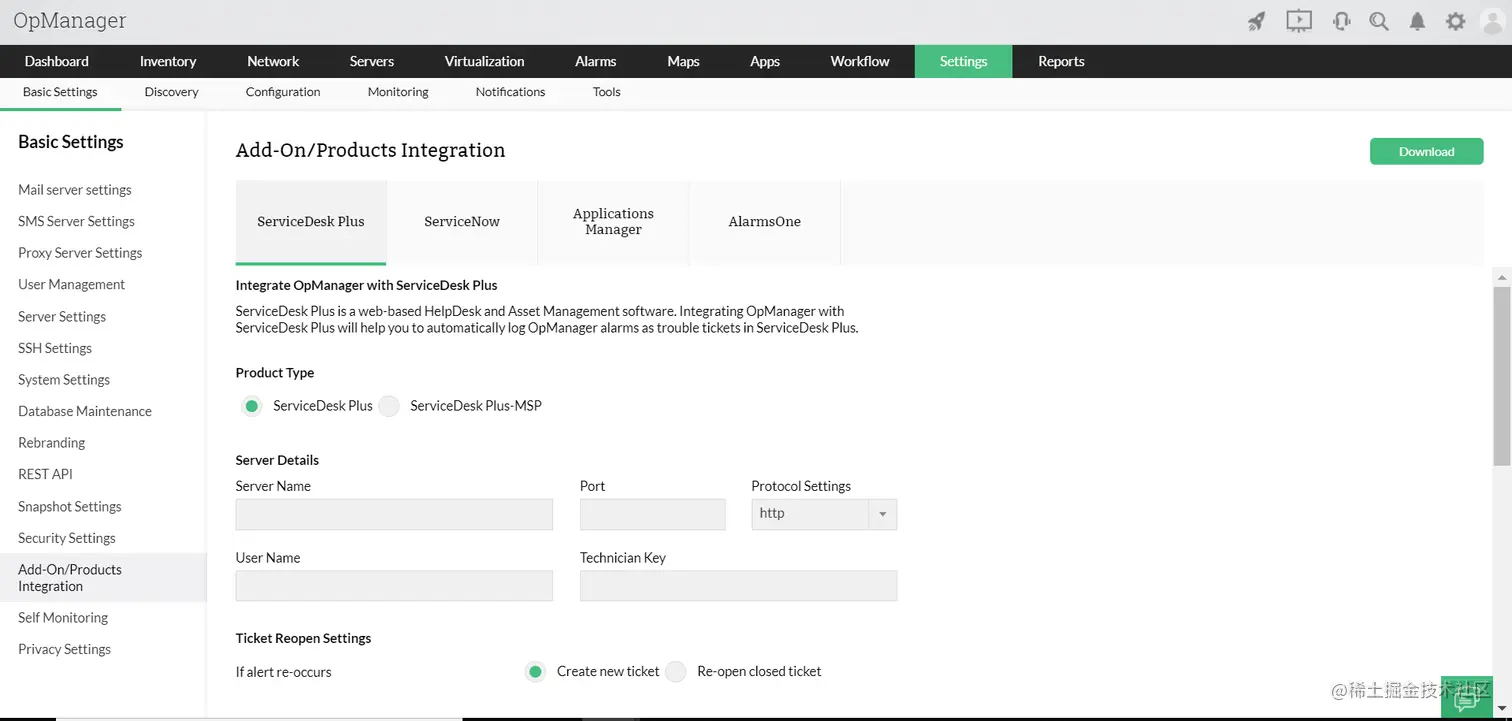Choose Re-open closed ticket option
The width and height of the screenshot is (1512, 721).
[x=676, y=671]
